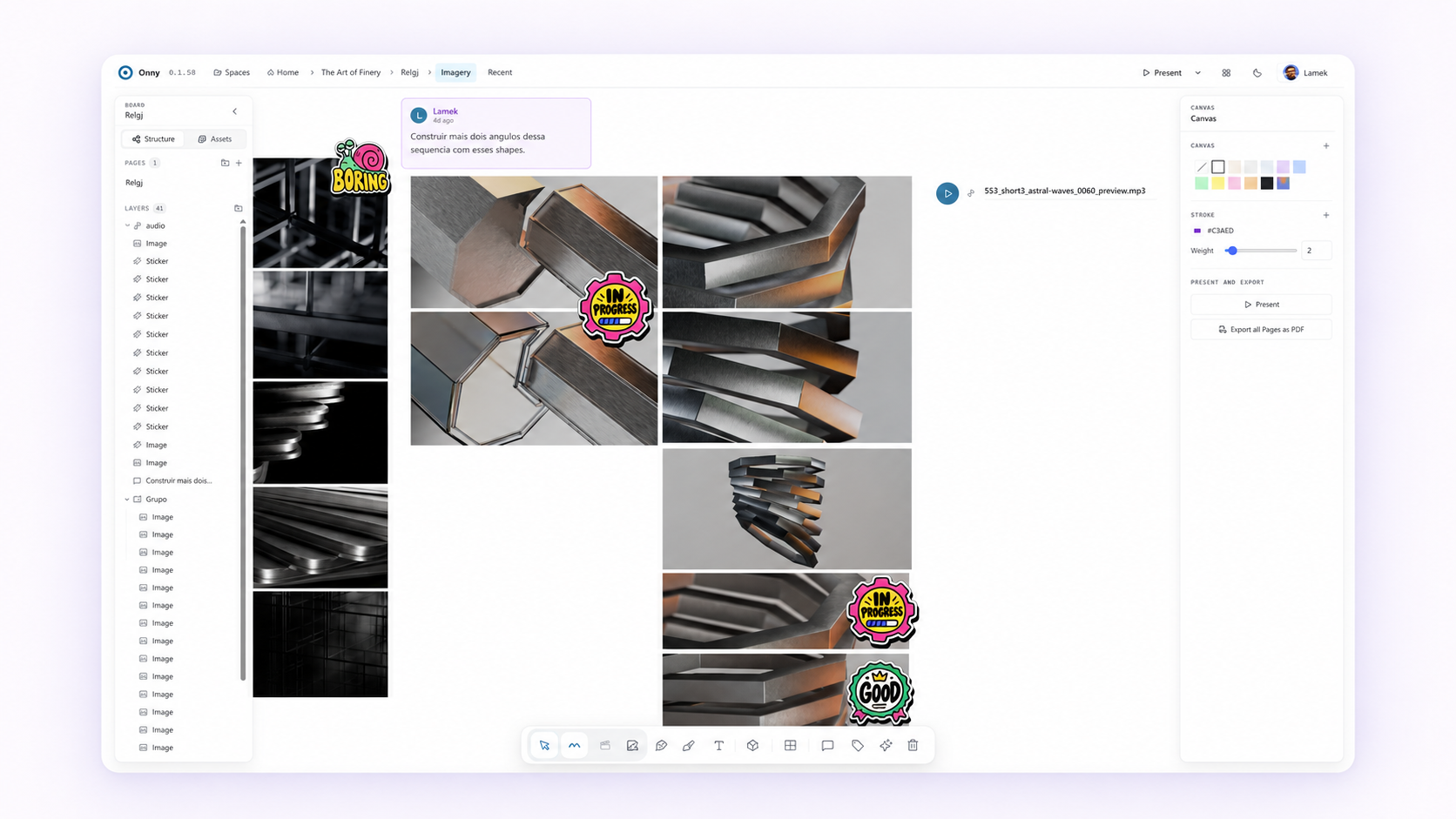Select the Text tool
The height and width of the screenshot is (819, 1456).
[718, 745]
